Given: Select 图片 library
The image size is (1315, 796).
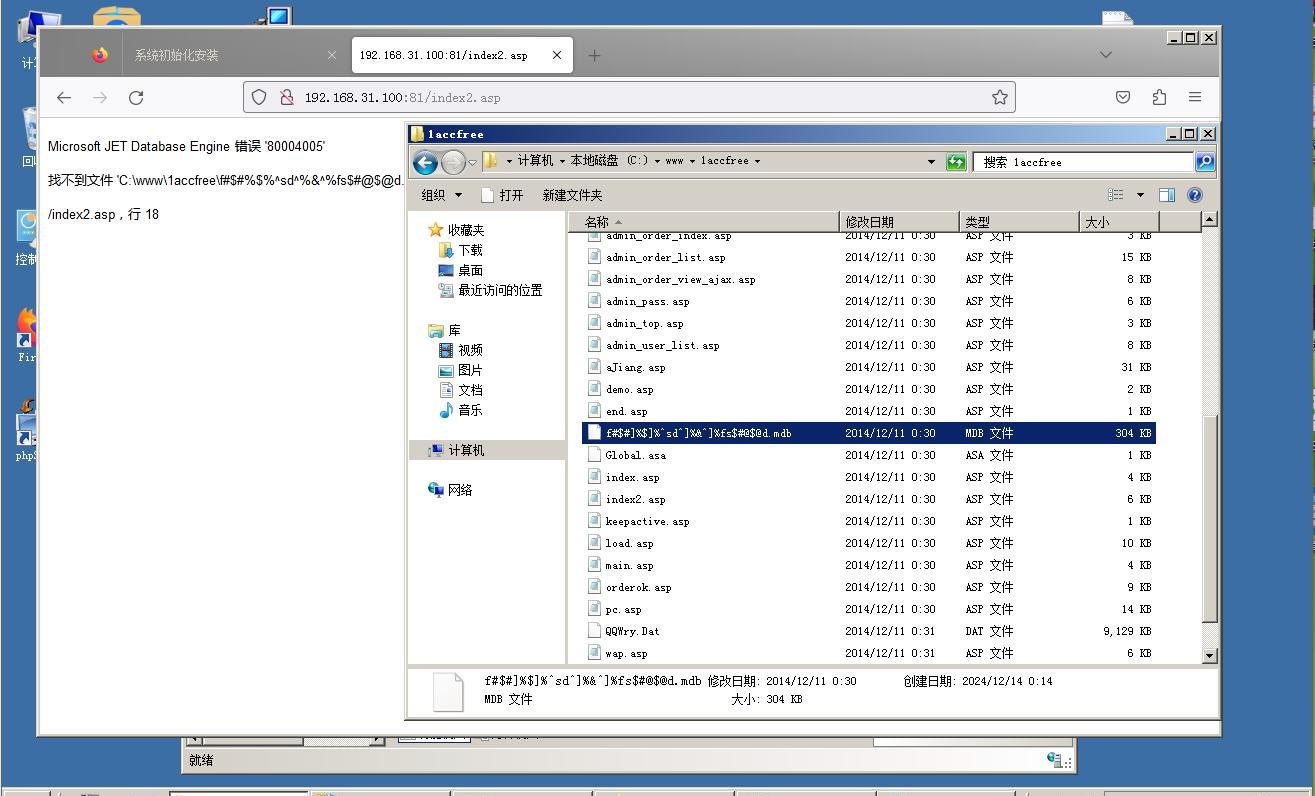Looking at the screenshot, I should pyautogui.click(x=461, y=370).
